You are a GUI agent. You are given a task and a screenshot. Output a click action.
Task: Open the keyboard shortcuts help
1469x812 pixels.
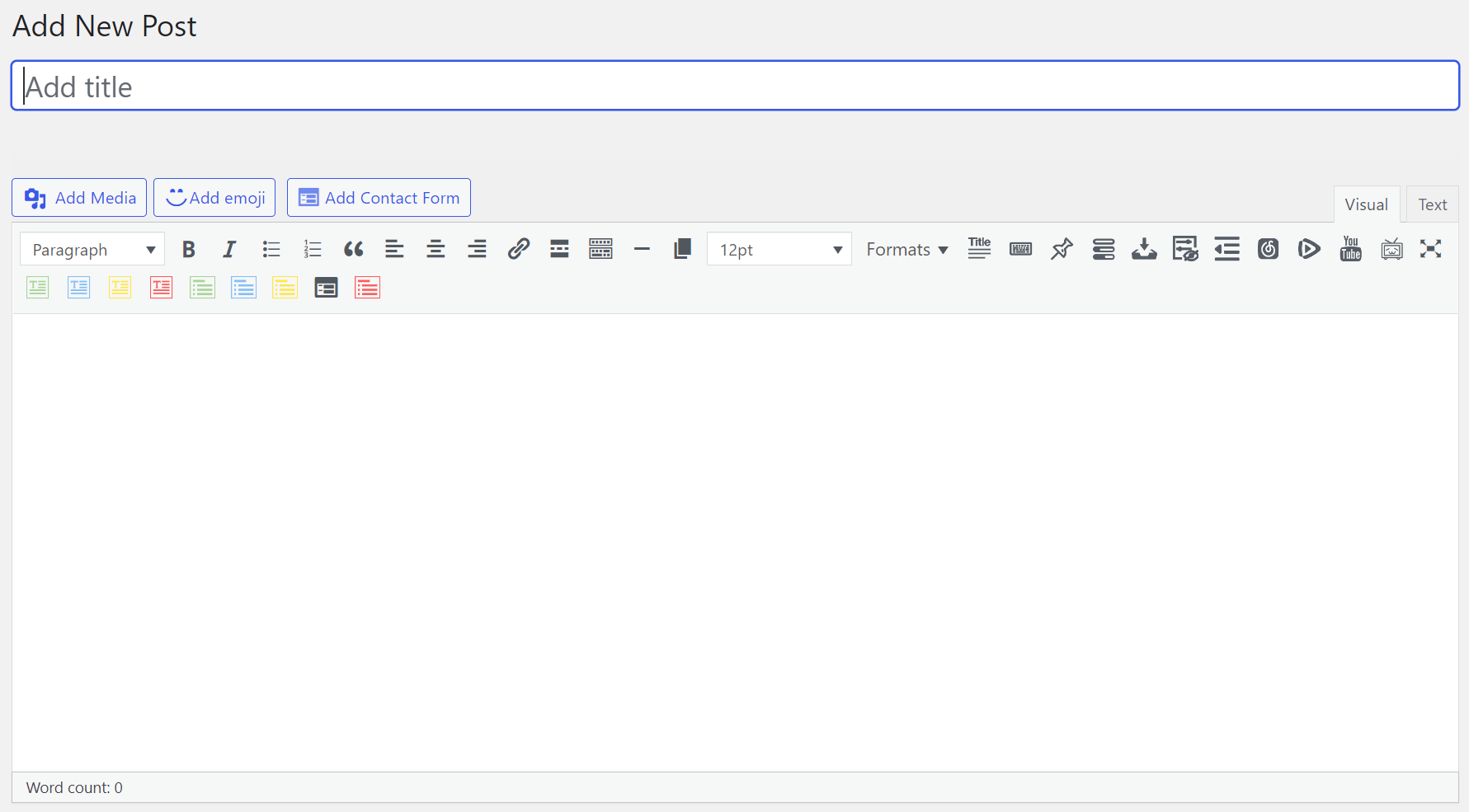(x=1020, y=248)
